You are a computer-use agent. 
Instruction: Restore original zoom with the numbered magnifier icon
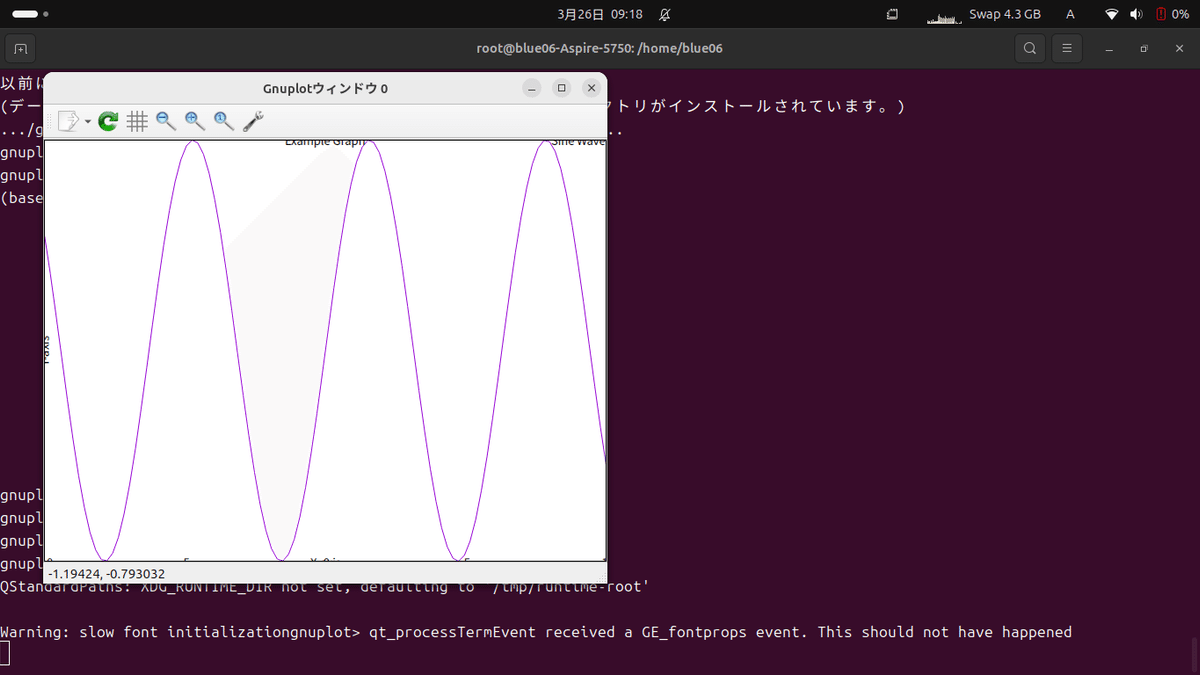(222, 120)
